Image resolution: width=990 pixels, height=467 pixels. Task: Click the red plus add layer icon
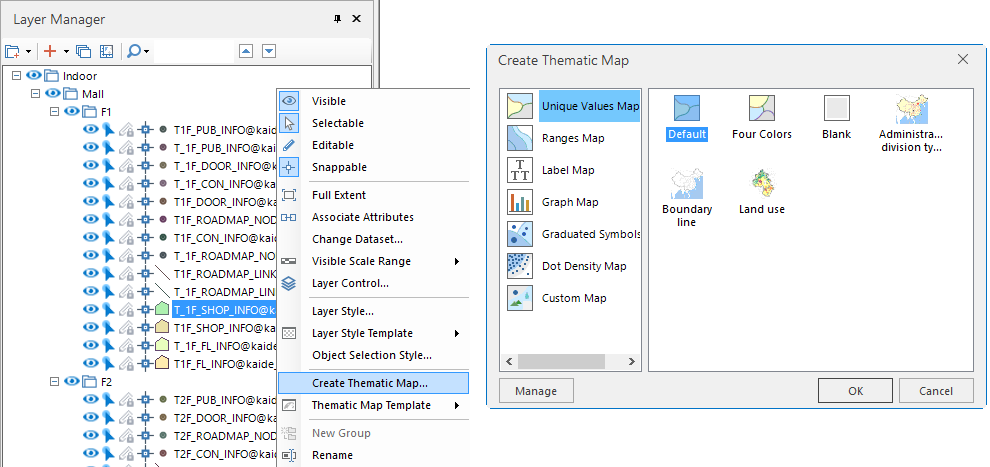tap(49, 51)
